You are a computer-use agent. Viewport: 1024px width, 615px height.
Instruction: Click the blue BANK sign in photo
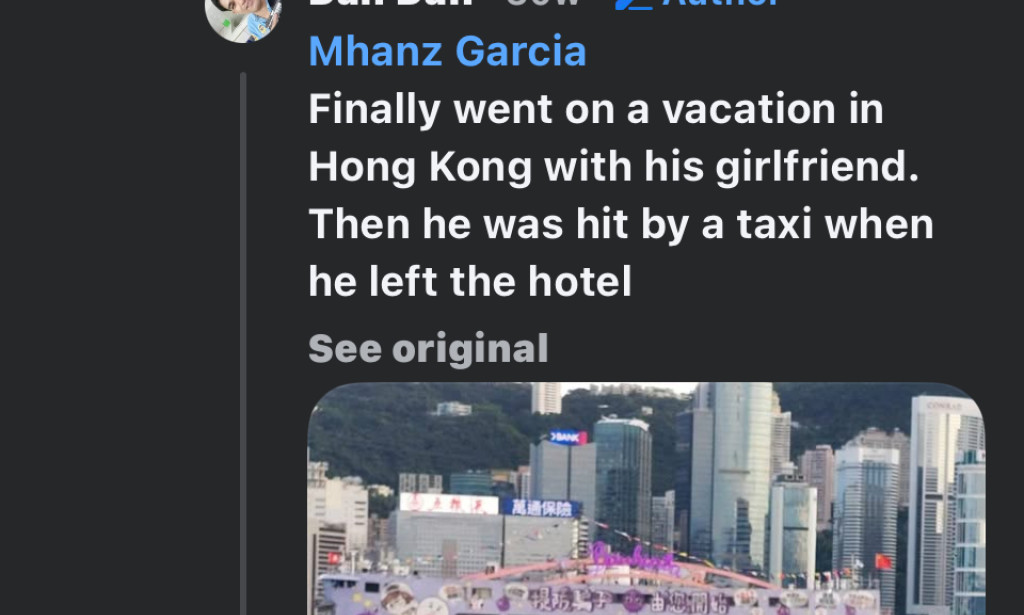[568, 437]
